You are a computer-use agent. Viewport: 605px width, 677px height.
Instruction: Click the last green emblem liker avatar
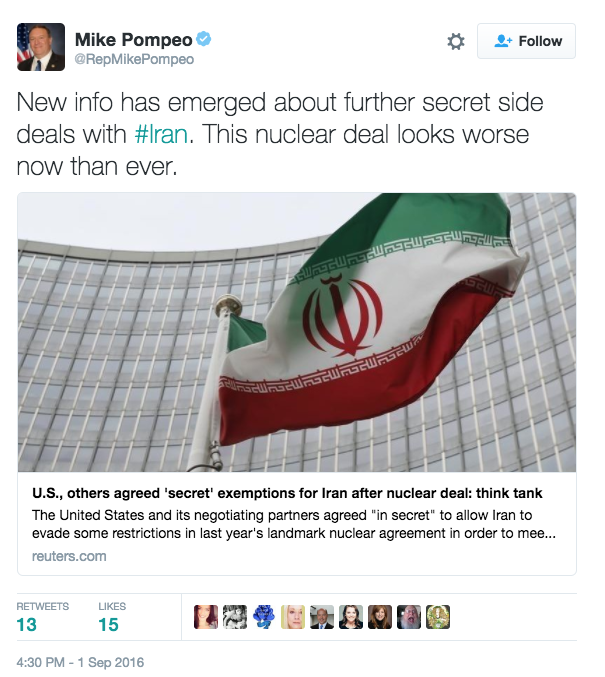click(x=438, y=617)
